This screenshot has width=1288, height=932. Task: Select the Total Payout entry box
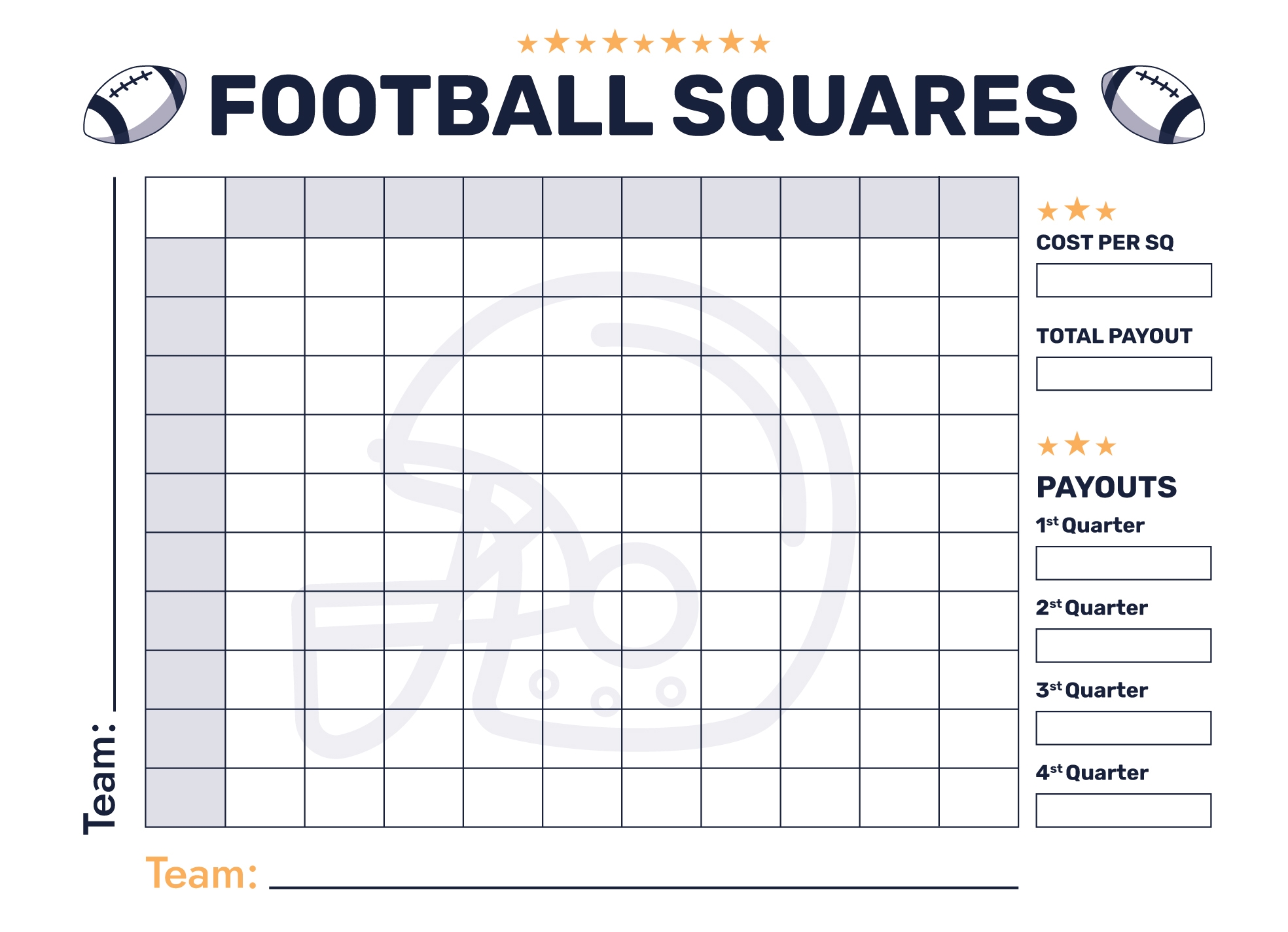coord(1124,374)
